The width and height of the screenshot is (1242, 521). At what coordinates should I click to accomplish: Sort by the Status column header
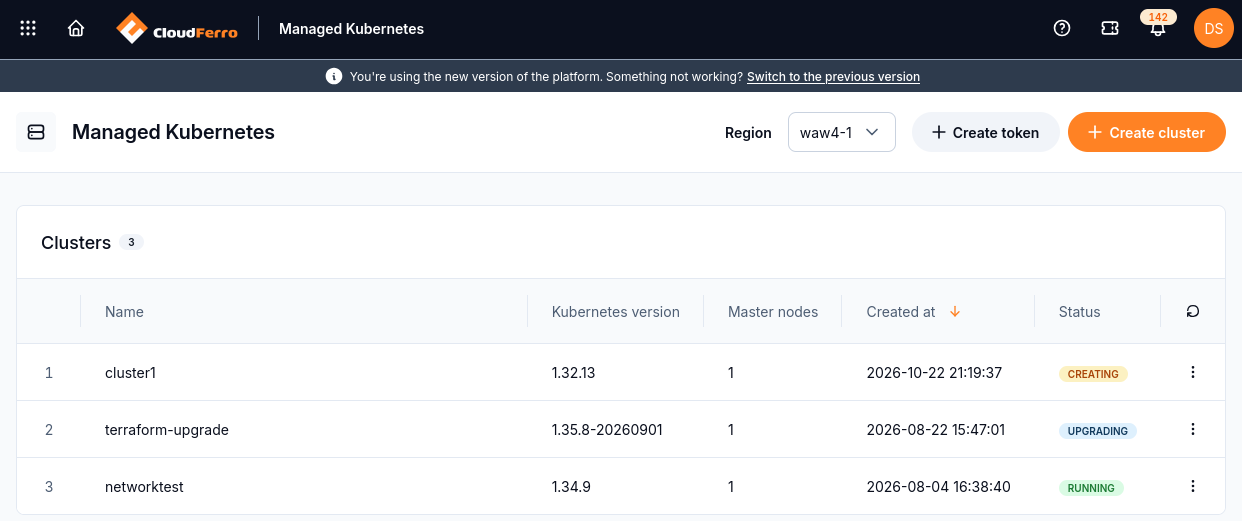(1079, 312)
